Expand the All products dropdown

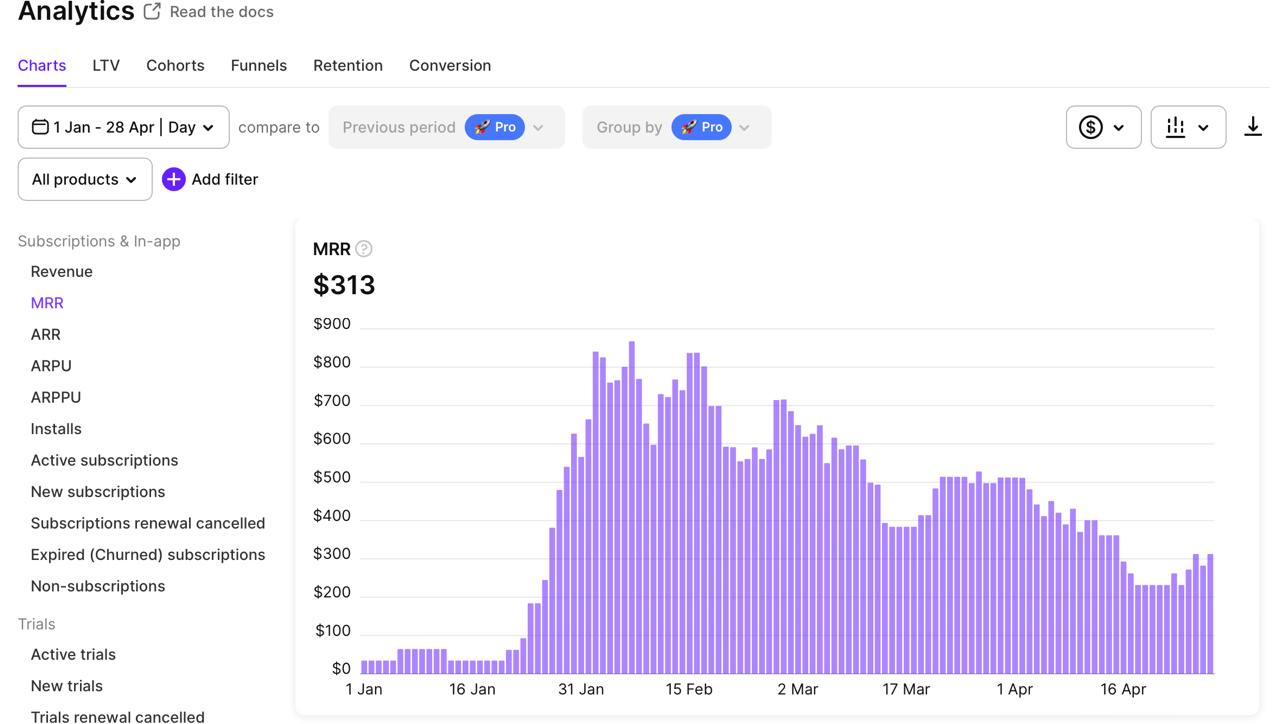point(85,179)
